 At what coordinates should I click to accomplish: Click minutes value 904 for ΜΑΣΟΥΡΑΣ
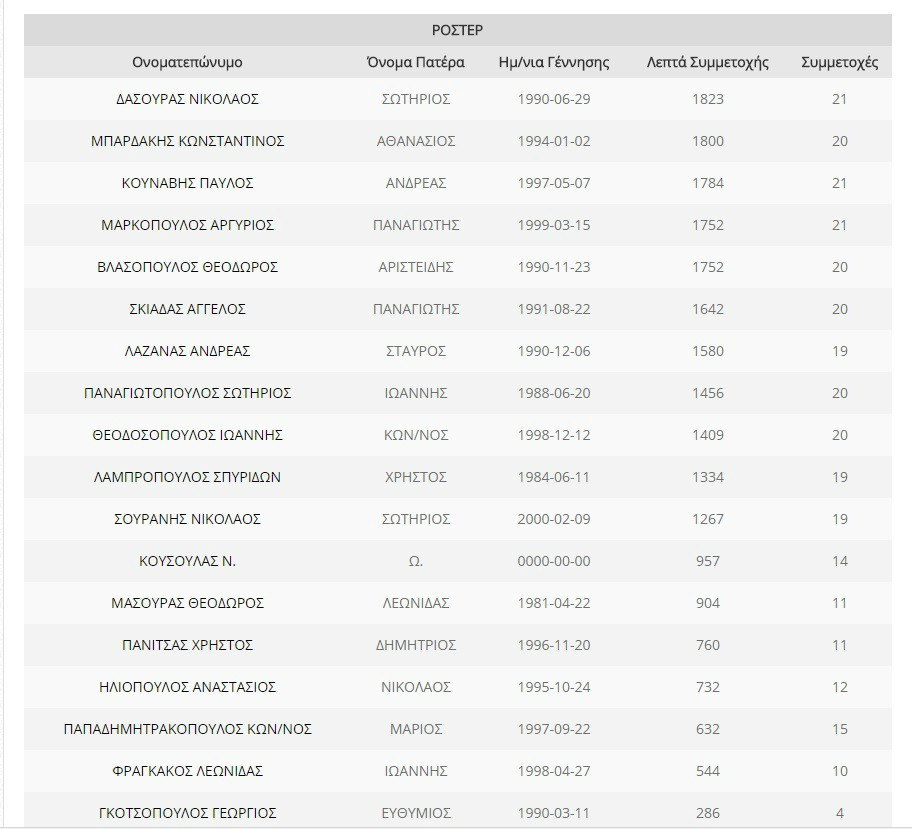coord(707,603)
